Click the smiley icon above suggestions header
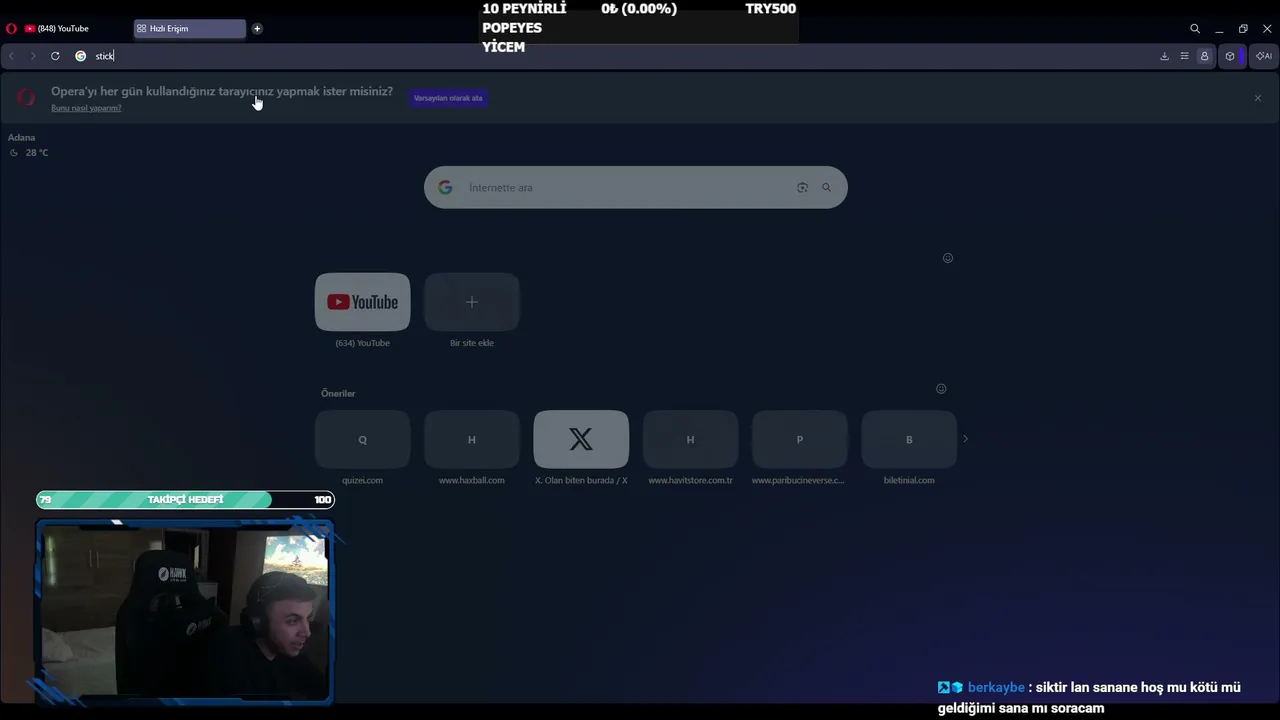Image resolution: width=1280 pixels, height=720 pixels. coord(948,258)
